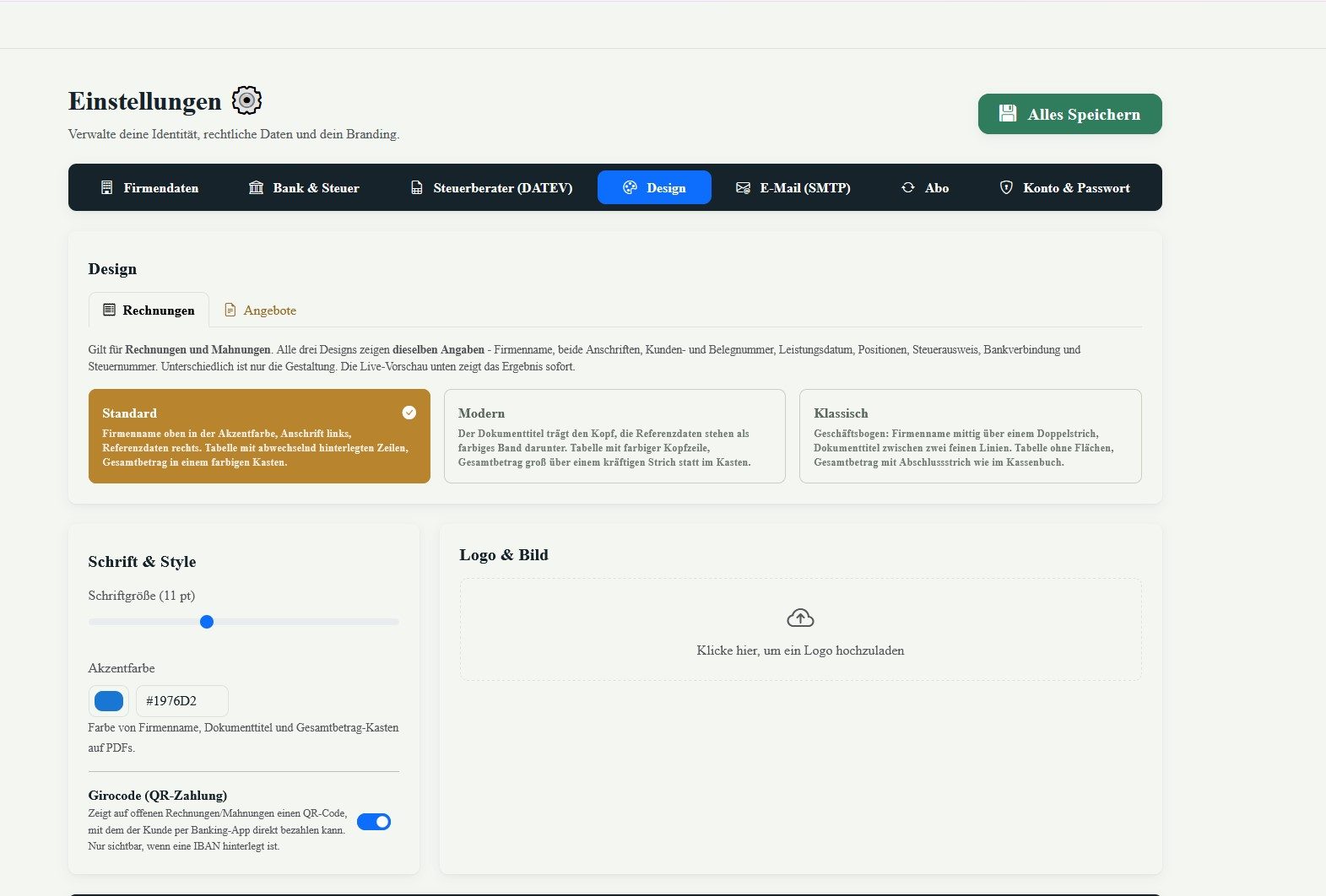
Task: Select the Standard invoice design
Action: [x=259, y=436]
